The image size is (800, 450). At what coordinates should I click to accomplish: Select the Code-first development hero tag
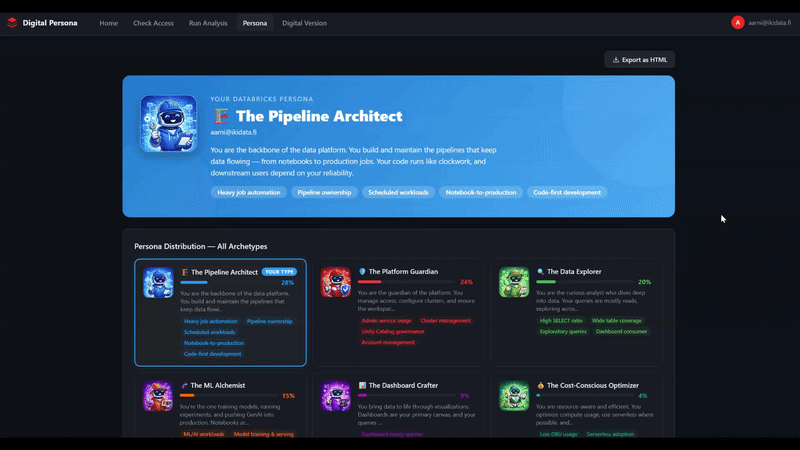pyautogui.click(x=567, y=192)
